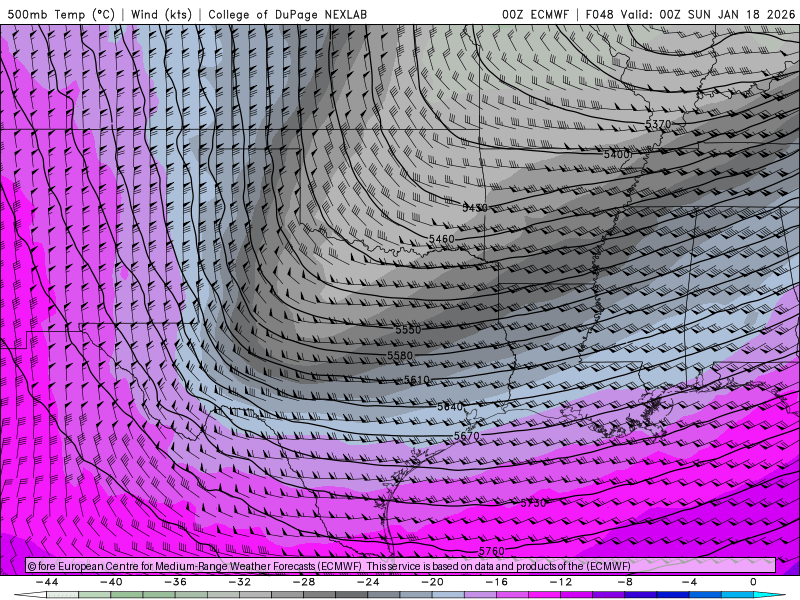Click the "500mb Temp (°C)" title text
Viewport: 800px width, 600px height.
pyautogui.click(x=61, y=14)
